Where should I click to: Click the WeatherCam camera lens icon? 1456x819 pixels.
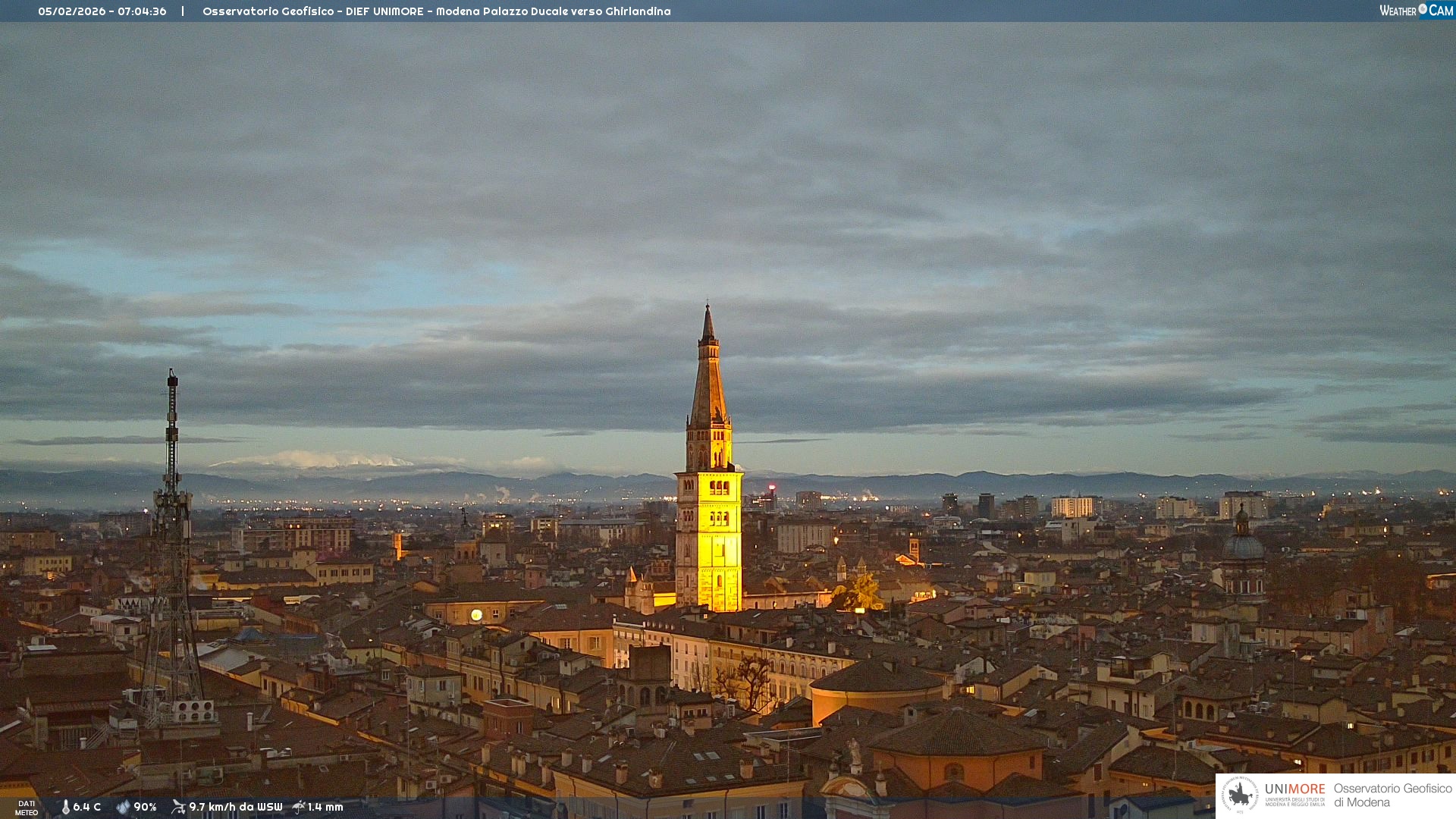(1423, 9)
